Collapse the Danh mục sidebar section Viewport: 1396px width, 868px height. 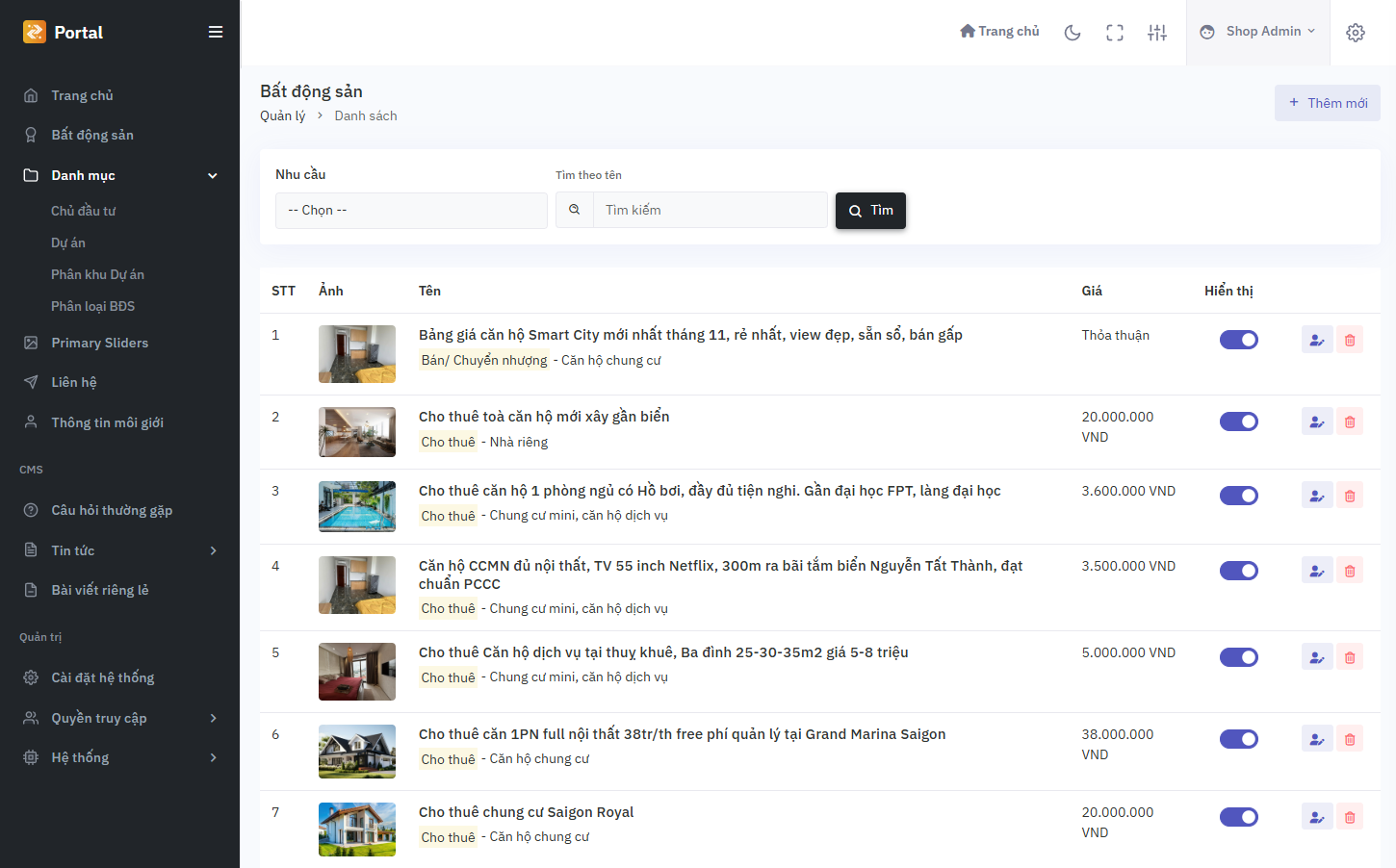tap(212, 175)
